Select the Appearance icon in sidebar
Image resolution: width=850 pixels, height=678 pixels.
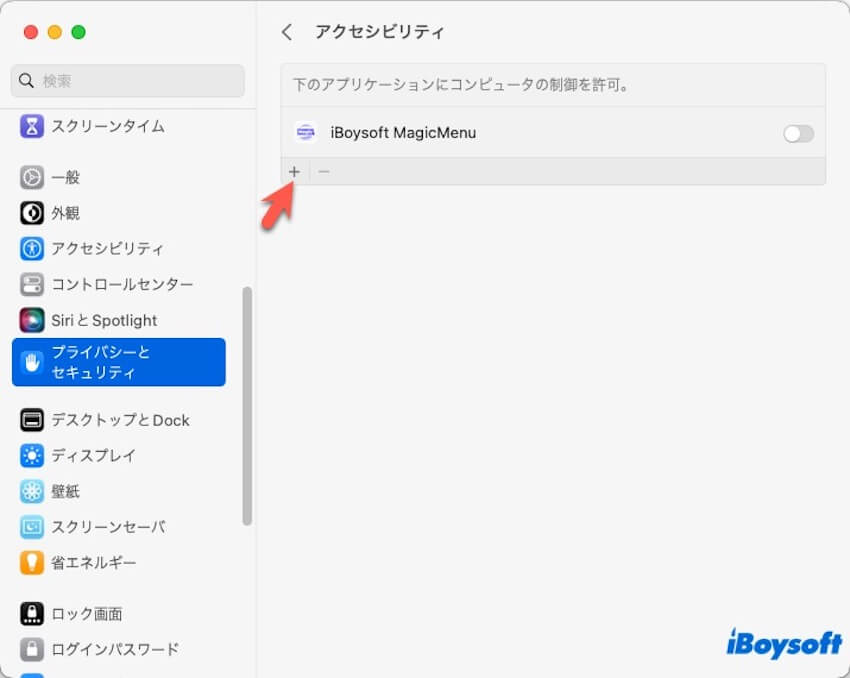pos(32,213)
